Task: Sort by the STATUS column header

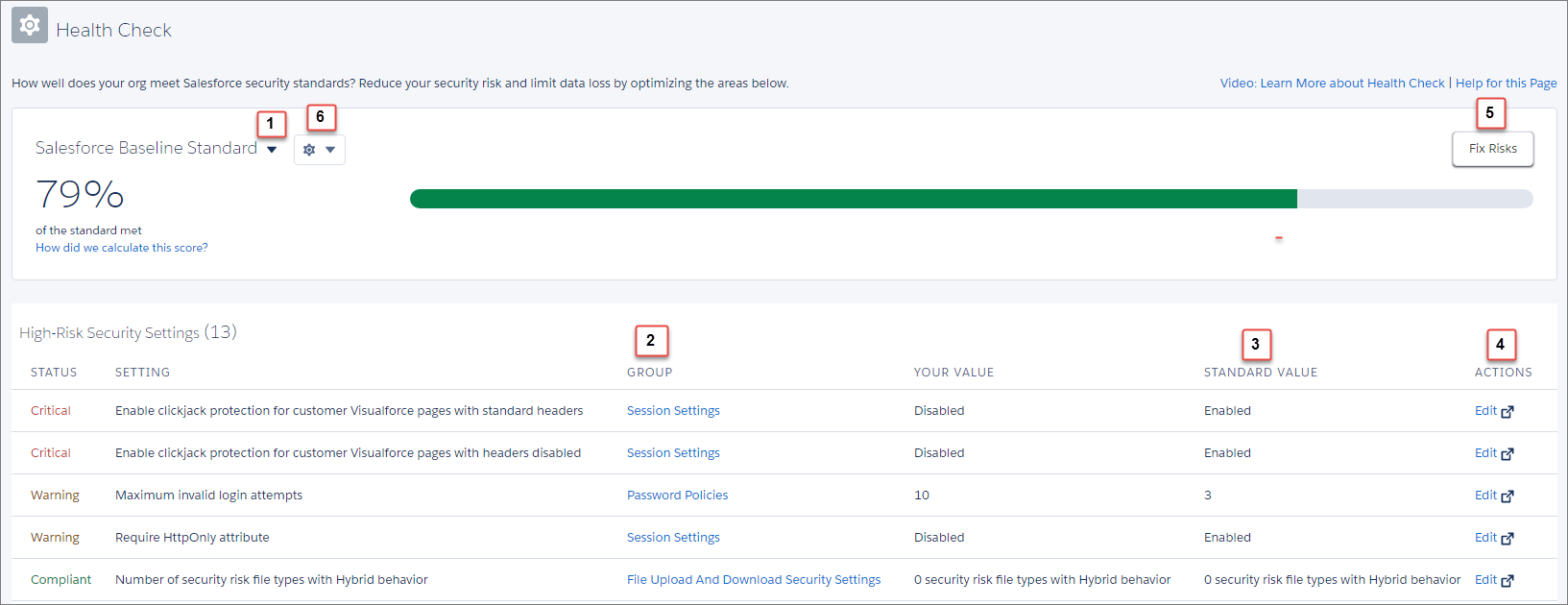Action: point(54,373)
